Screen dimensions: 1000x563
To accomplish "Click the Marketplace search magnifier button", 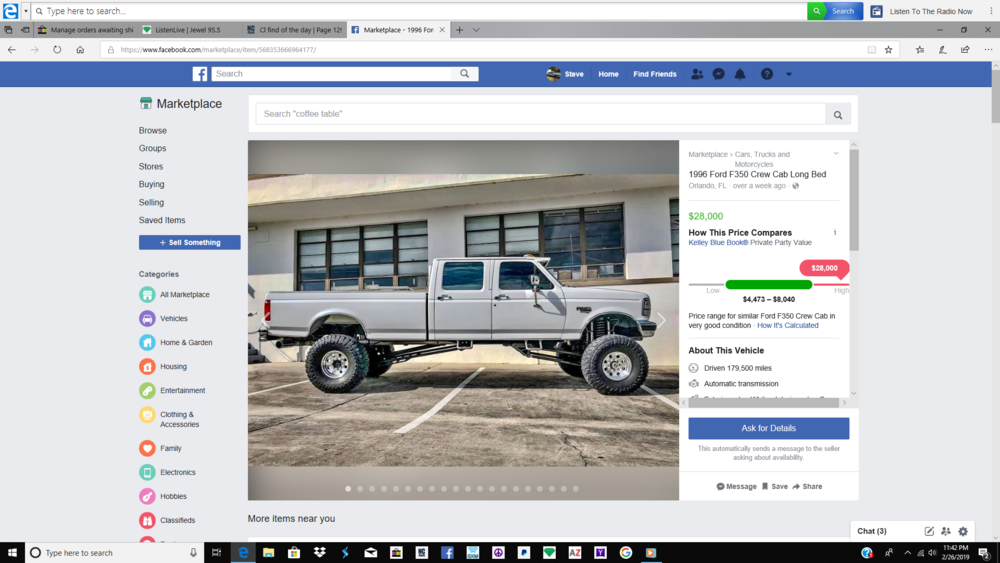I will [x=838, y=115].
